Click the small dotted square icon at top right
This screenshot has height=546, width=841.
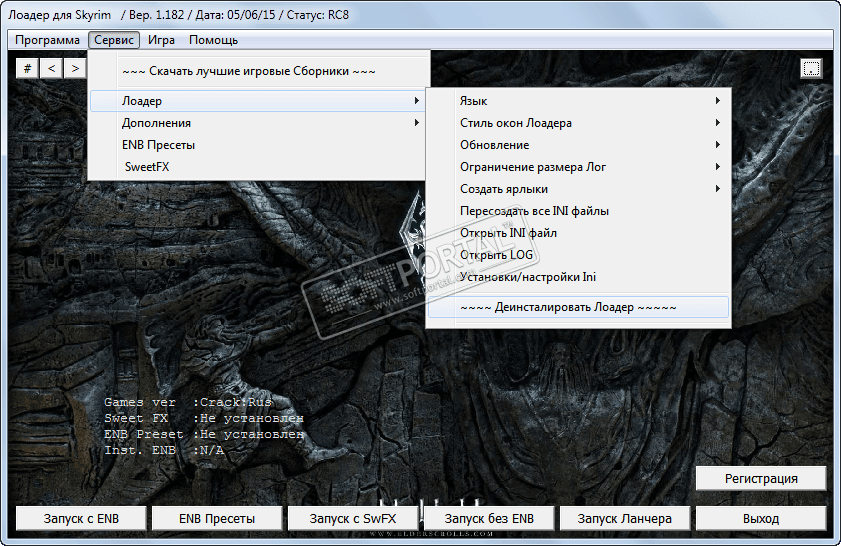tap(811, 69)
